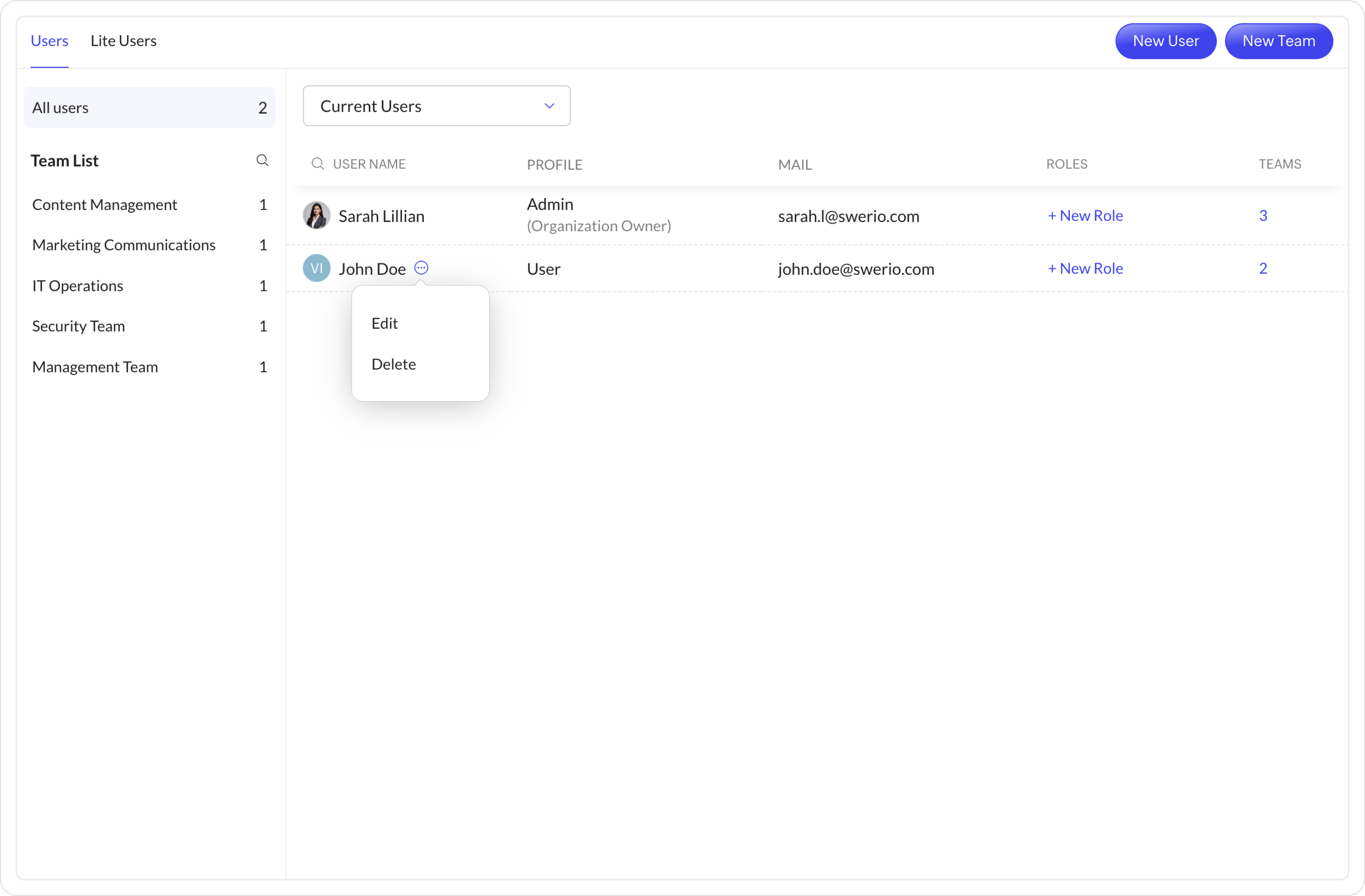Click John Doe's VI avatar circle
The height and width of the screenshot is (896, 1365).
[x=316, y=268]
